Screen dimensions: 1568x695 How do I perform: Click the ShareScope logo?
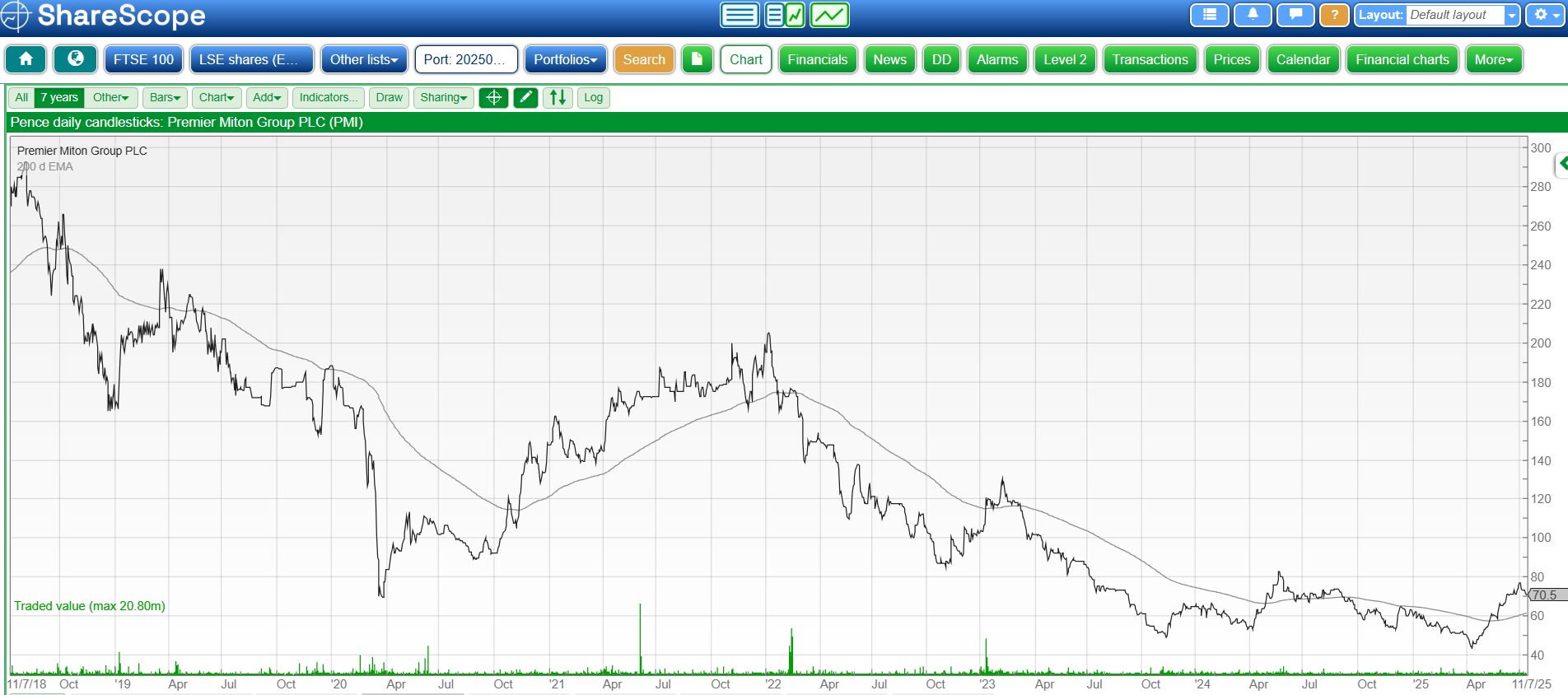click(104, 16)
